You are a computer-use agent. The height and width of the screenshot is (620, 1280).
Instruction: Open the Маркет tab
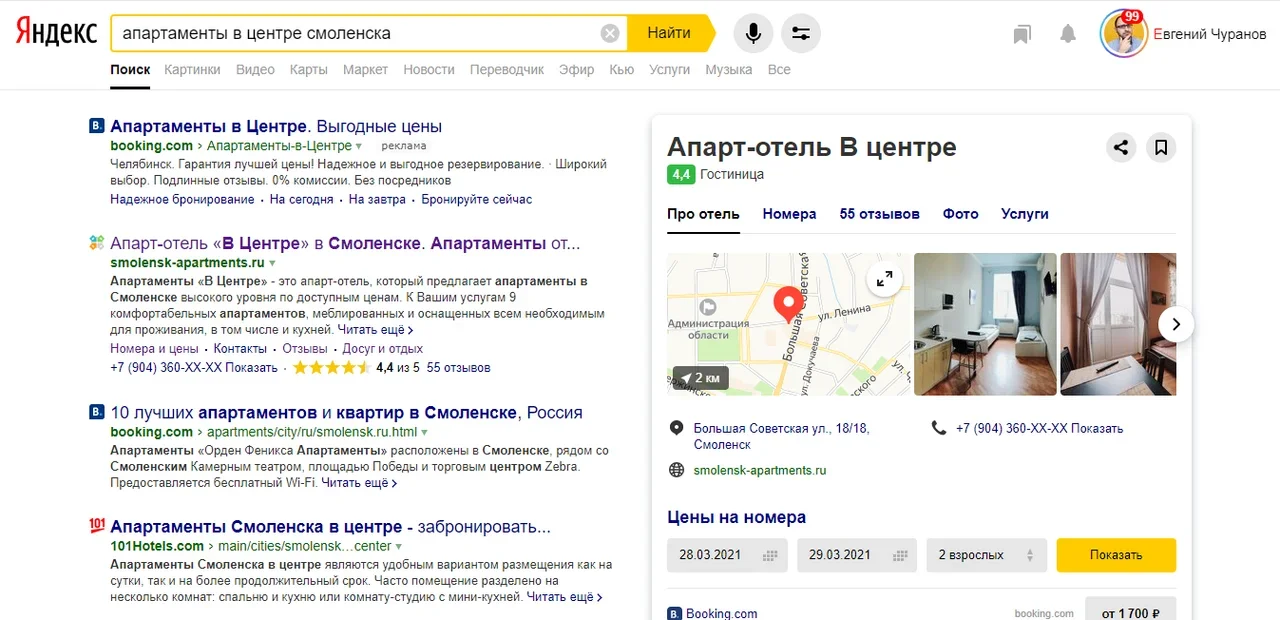coord(365,70)
